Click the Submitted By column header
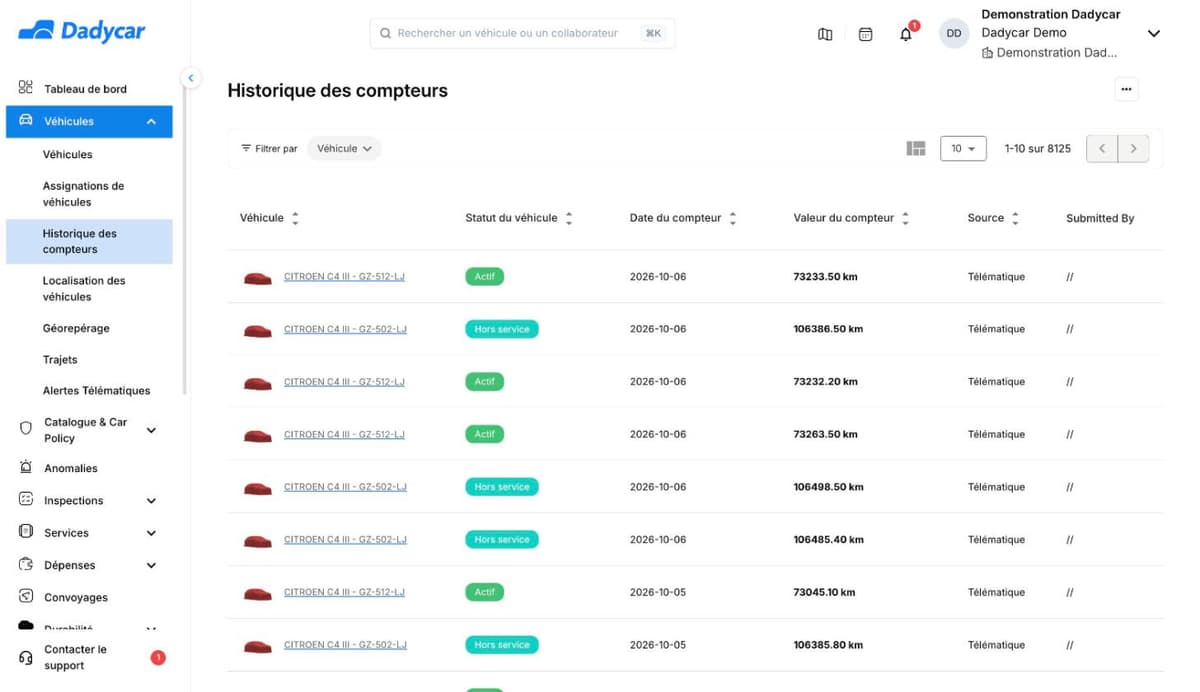Image resolution: width=1200 pixels, height=692 pixels. point(1100,218)
